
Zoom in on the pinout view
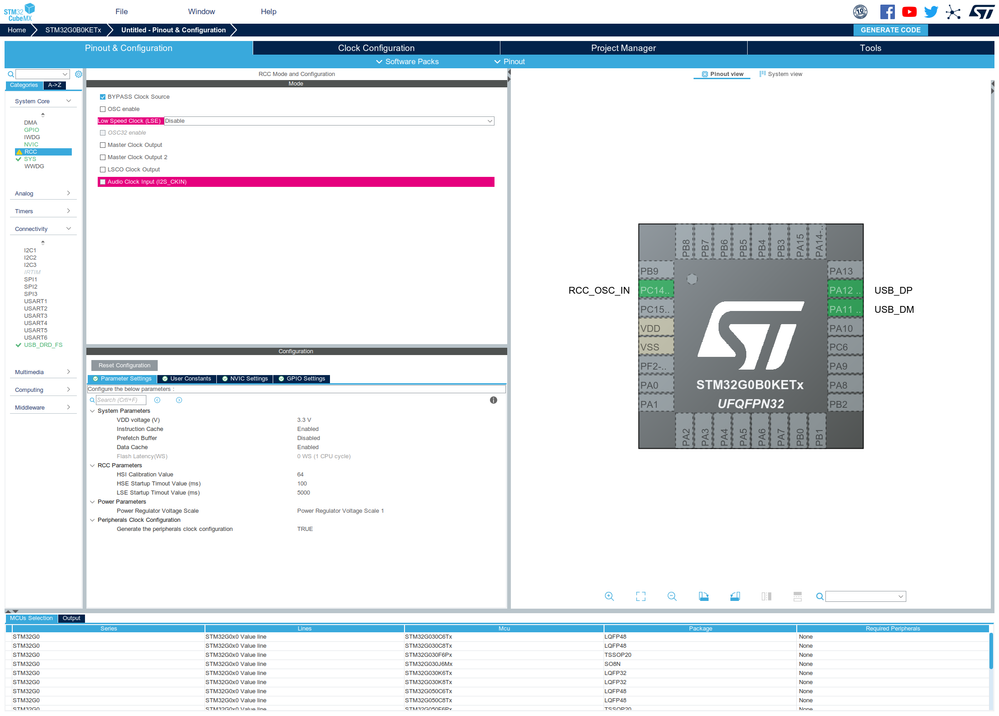pos(609,596)
